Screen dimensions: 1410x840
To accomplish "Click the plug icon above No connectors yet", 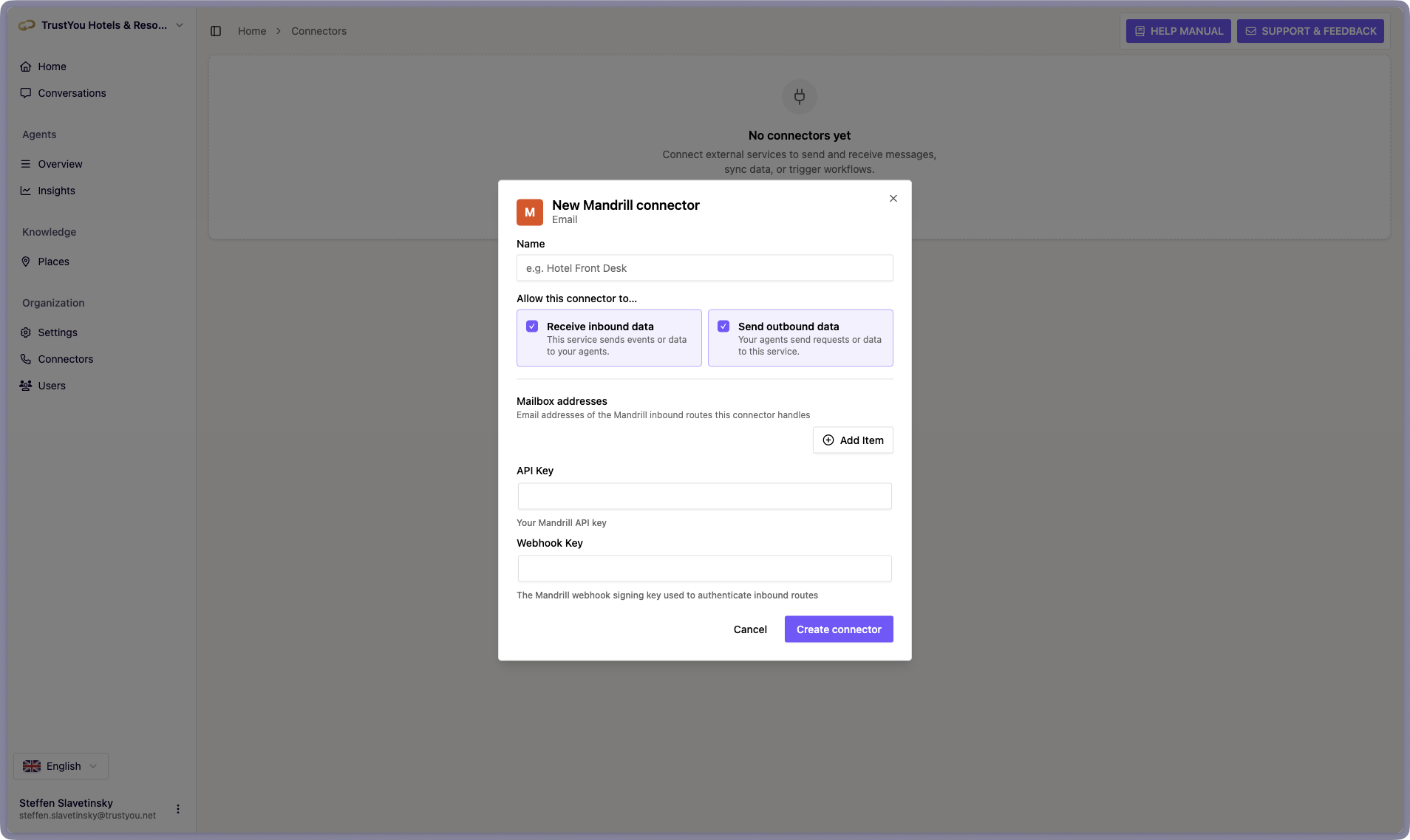I will (x=800, y=96).
